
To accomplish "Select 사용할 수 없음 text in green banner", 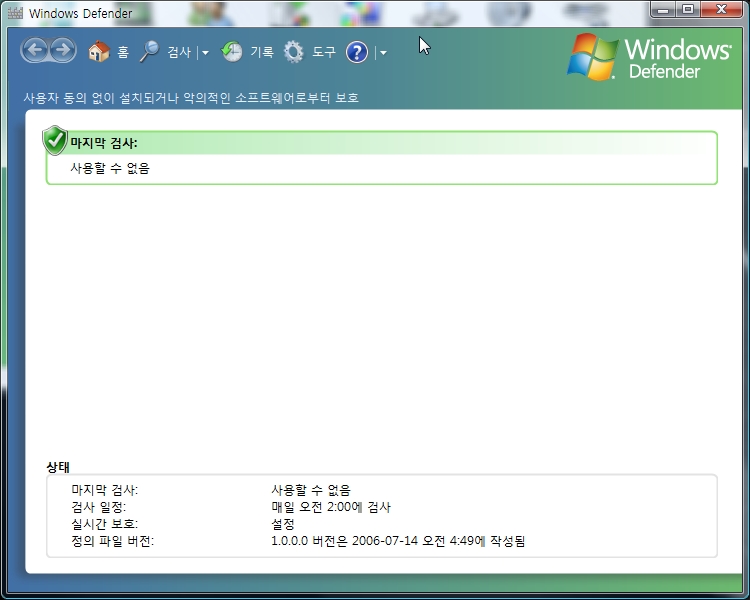I will pyautogui.click(x=110, y=168).
